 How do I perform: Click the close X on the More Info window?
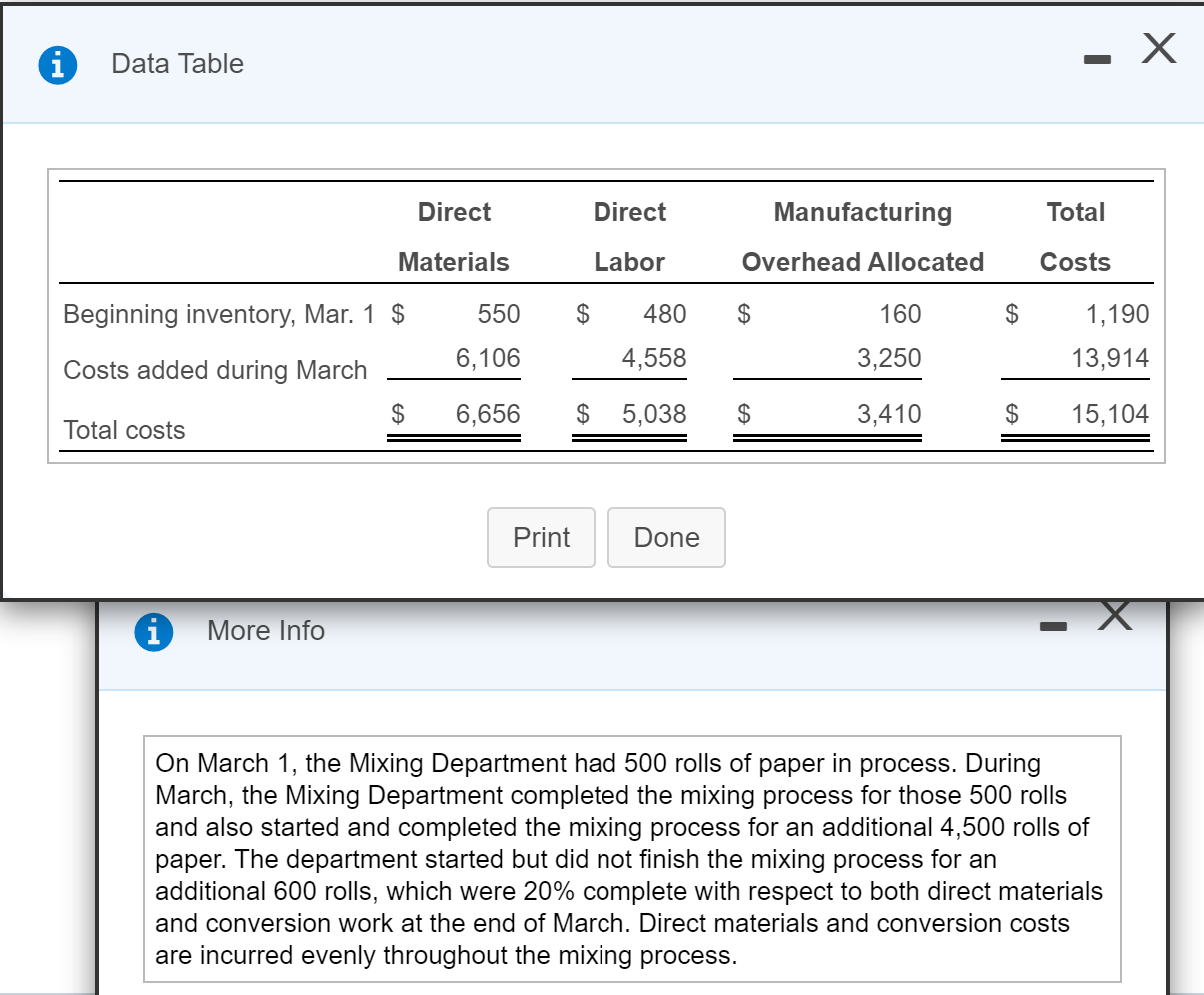tap(1116, 615)
